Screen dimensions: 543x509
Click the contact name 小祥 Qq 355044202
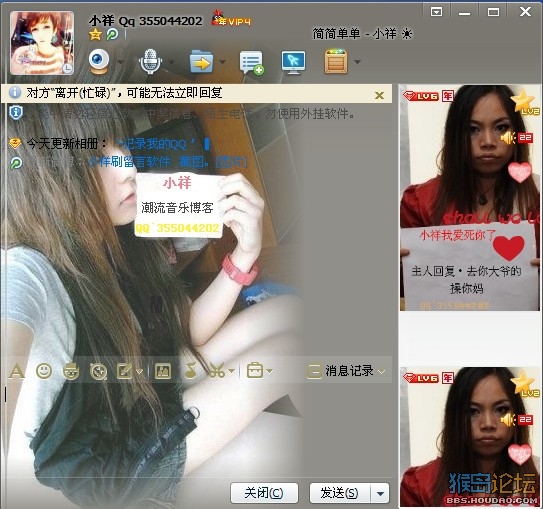pyautogui.click(x=145, y=21)
